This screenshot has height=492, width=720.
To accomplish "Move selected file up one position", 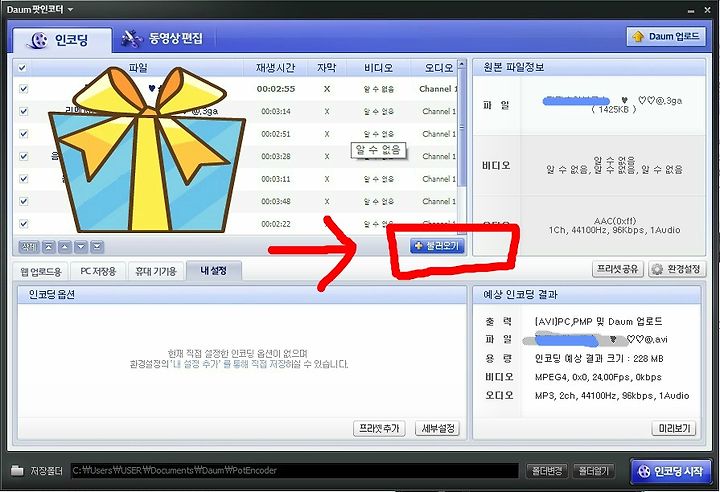I will [x=65, y=247].
